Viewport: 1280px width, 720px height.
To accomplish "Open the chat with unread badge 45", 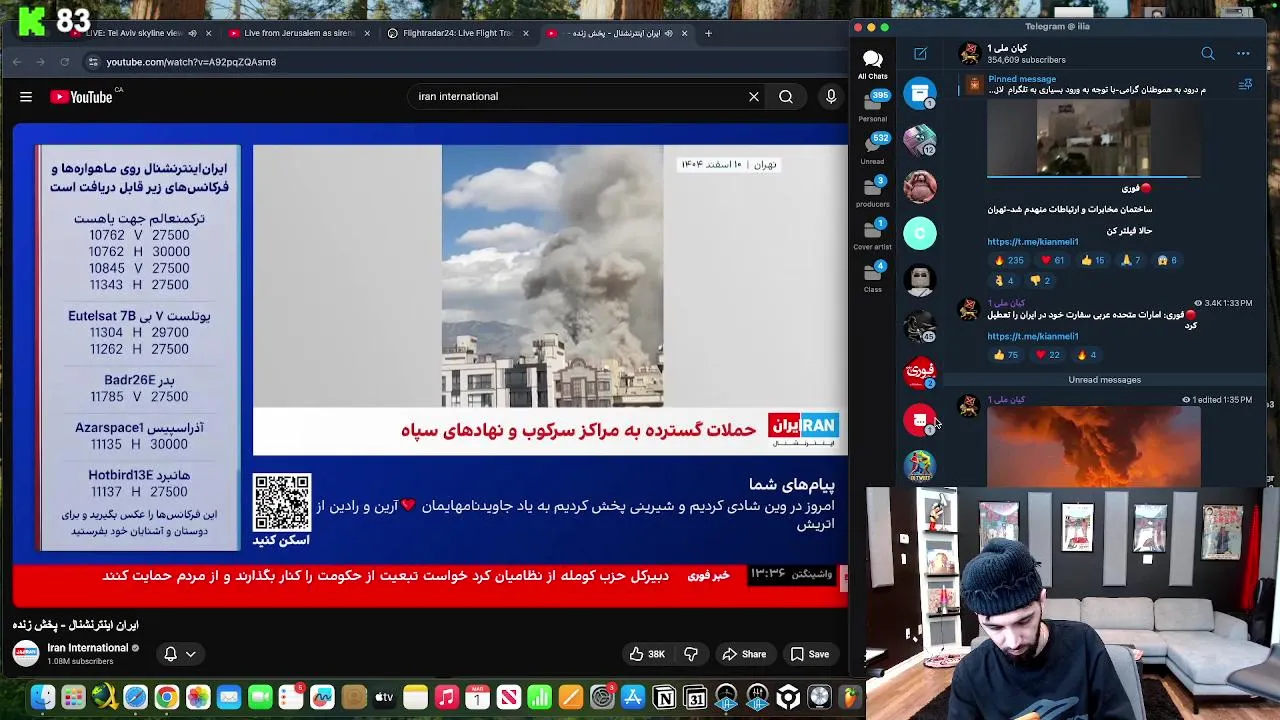I will (x=920, y=326).
